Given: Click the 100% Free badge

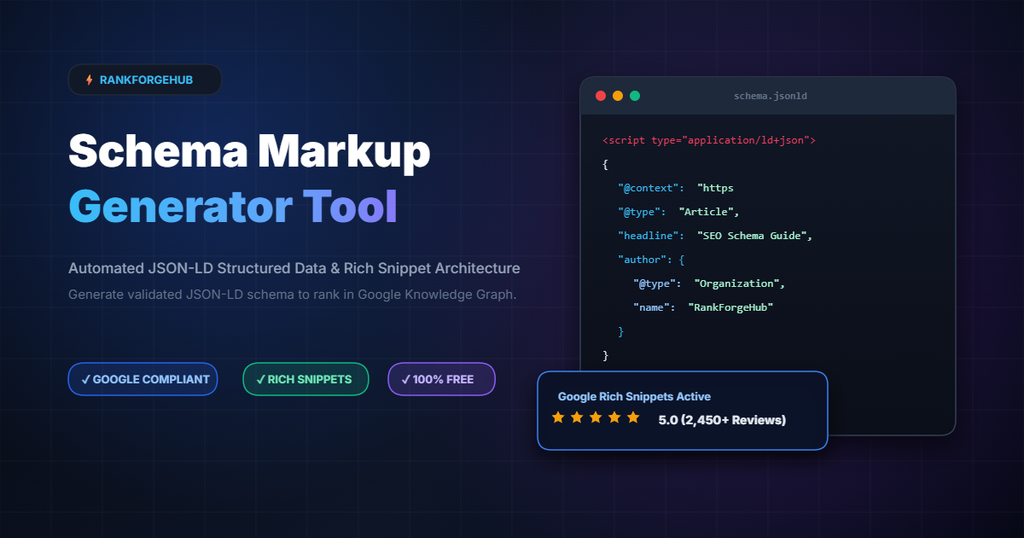Looking at the screenshot, I should 441,379.
